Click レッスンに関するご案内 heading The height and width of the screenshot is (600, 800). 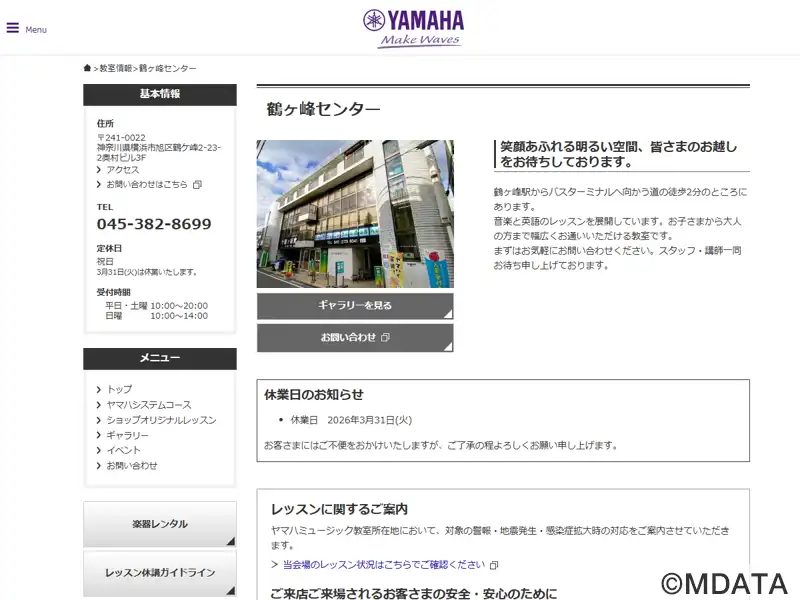tap(339, 510)
